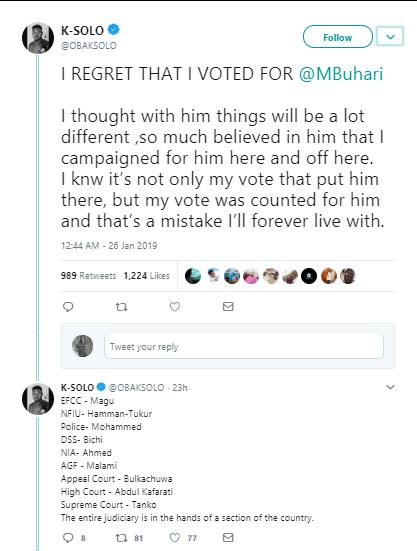This screenshot has height=551, width=417.
Task: Open the @OBAKSOLO handle under main name
Action: (x=89, y=46)
